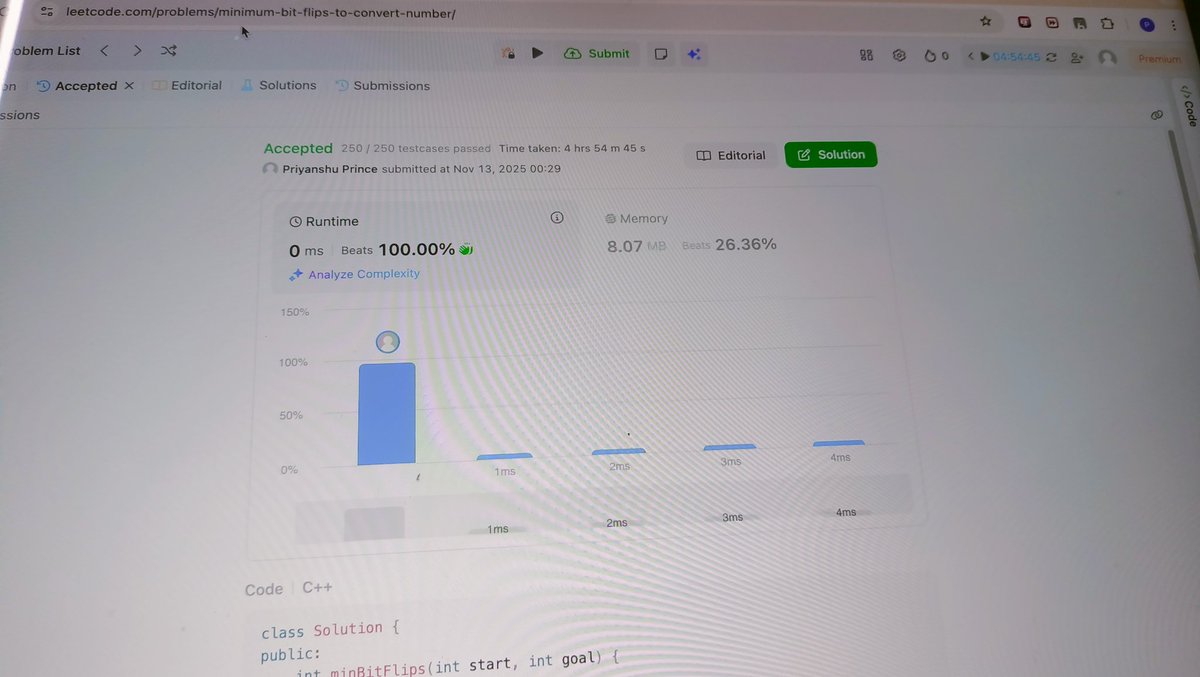1200x677 pixels.
Task: Go to next problem chevron
Action: tap(137, 50)
